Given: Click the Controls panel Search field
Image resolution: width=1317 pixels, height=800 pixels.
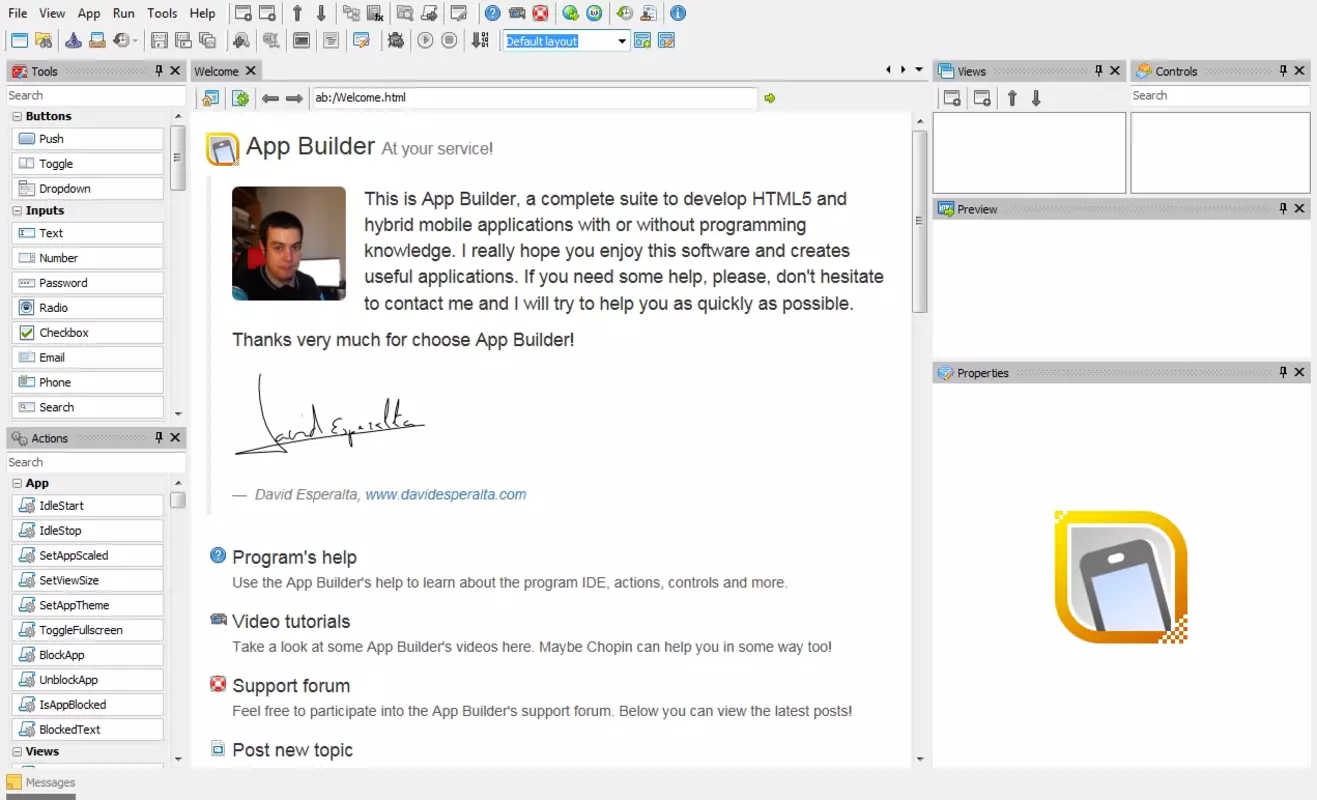Looking at the screenshot, I should pyautogui.click(x=1220, y=96).
